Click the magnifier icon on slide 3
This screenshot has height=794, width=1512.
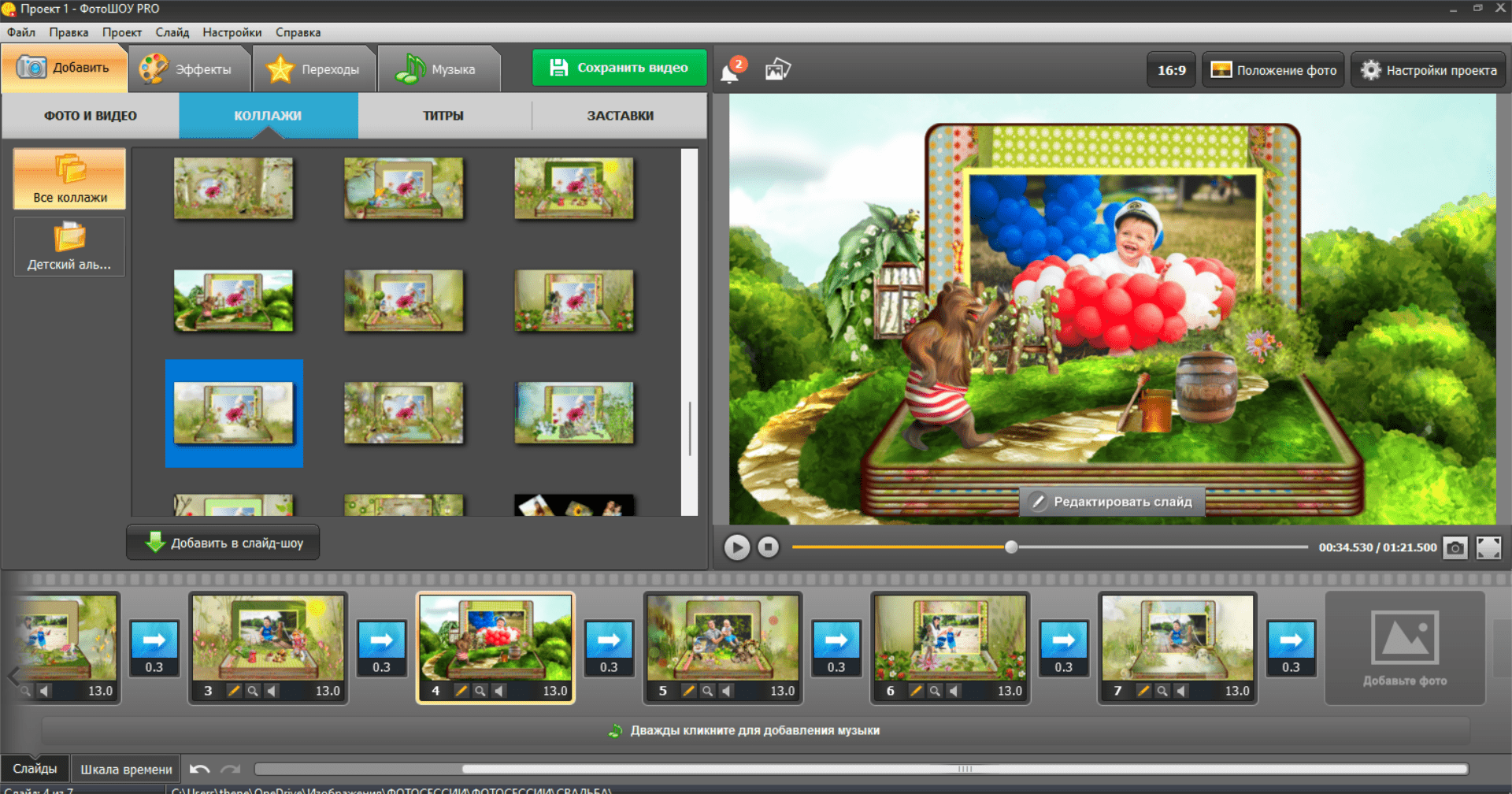253,691
